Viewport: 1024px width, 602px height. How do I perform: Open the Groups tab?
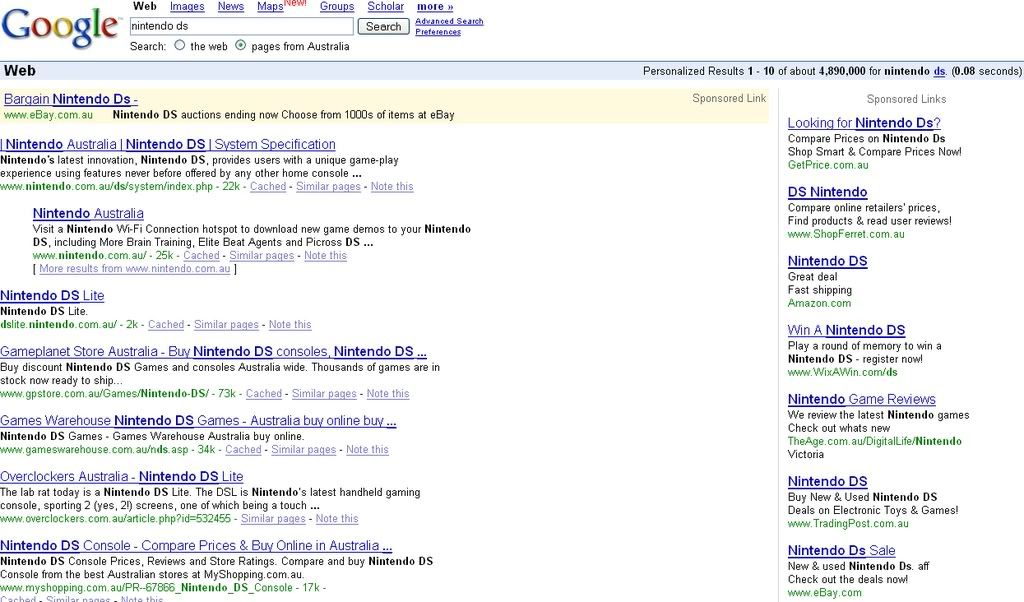point(337,7)
